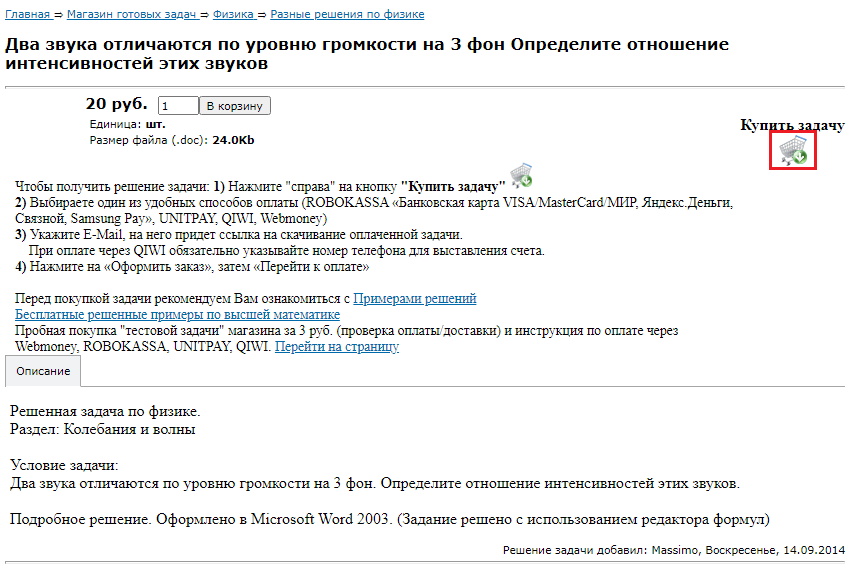Open the Описание tab

coord(43,371)
